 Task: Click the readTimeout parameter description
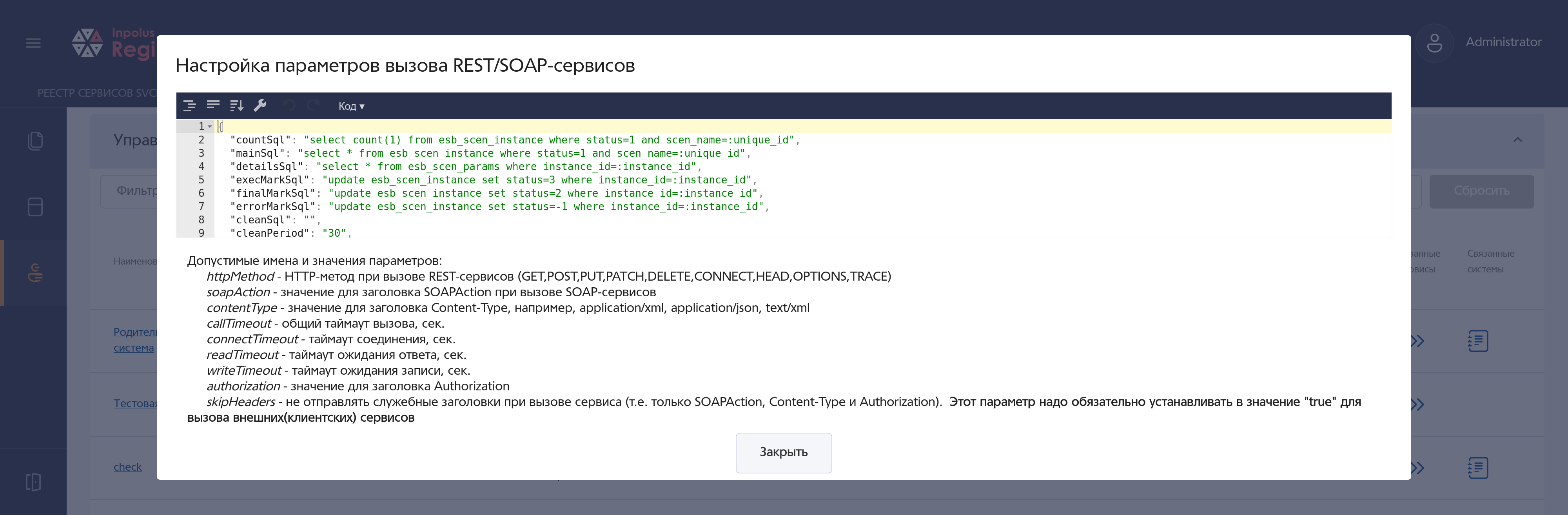coord(336,355)
